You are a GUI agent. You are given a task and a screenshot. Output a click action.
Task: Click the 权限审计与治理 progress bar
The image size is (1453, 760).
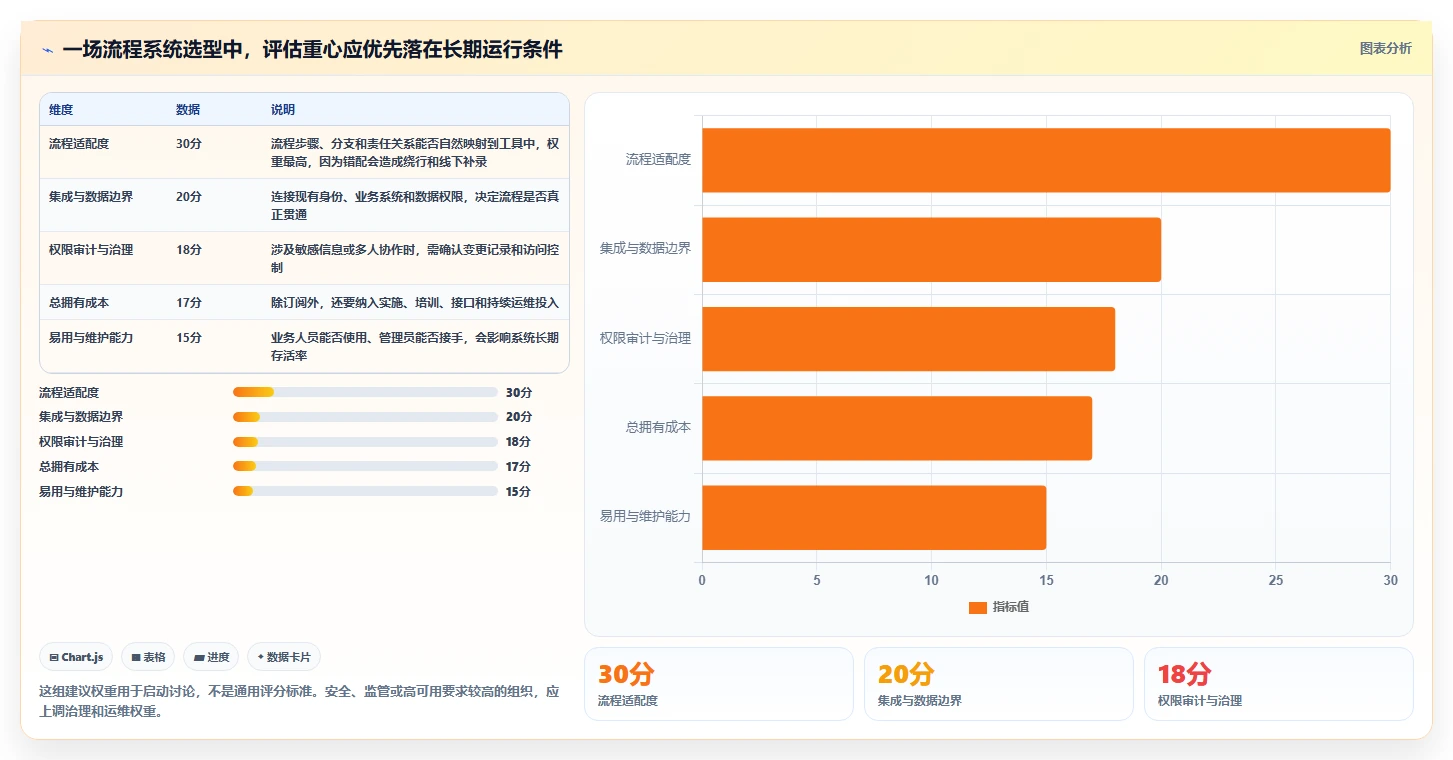365,442
